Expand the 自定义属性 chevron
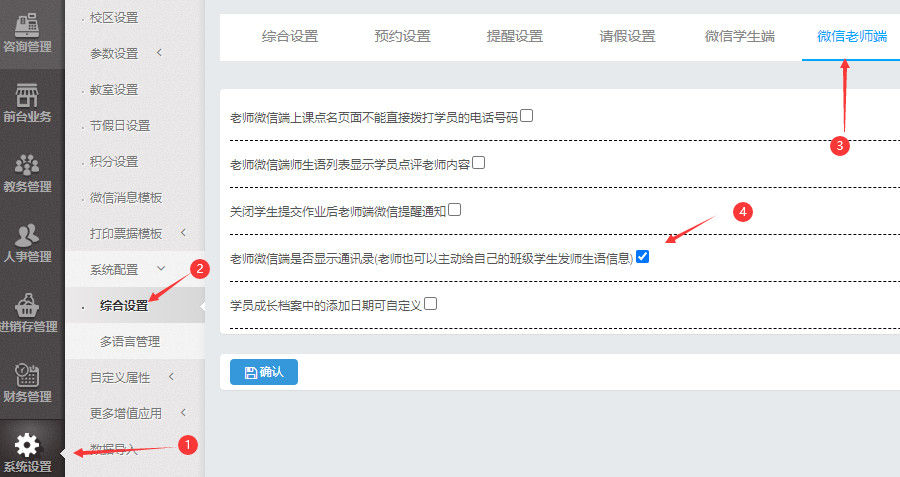This screenshot has height=477, width=900. pyautogui.click(x=172, y=377)
